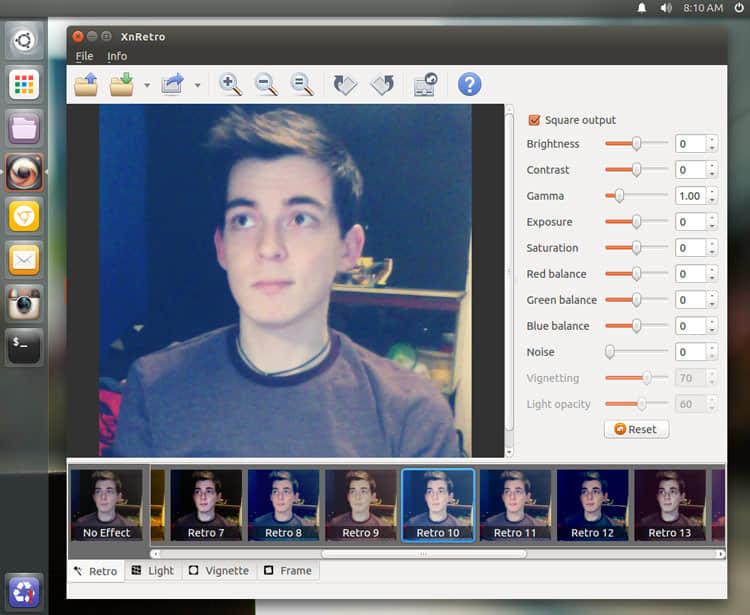Zoom in on the photo
This screenshot has height=615, width=750.
tap(230, 85)
